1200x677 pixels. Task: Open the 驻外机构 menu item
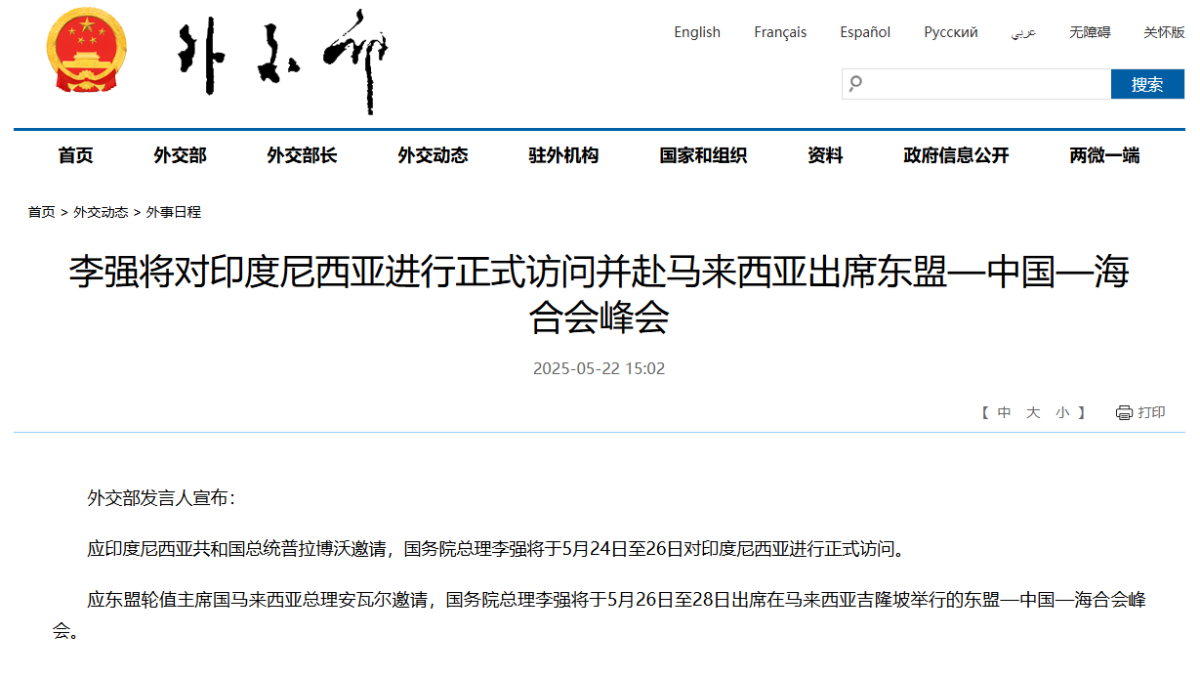pos(564,155)
